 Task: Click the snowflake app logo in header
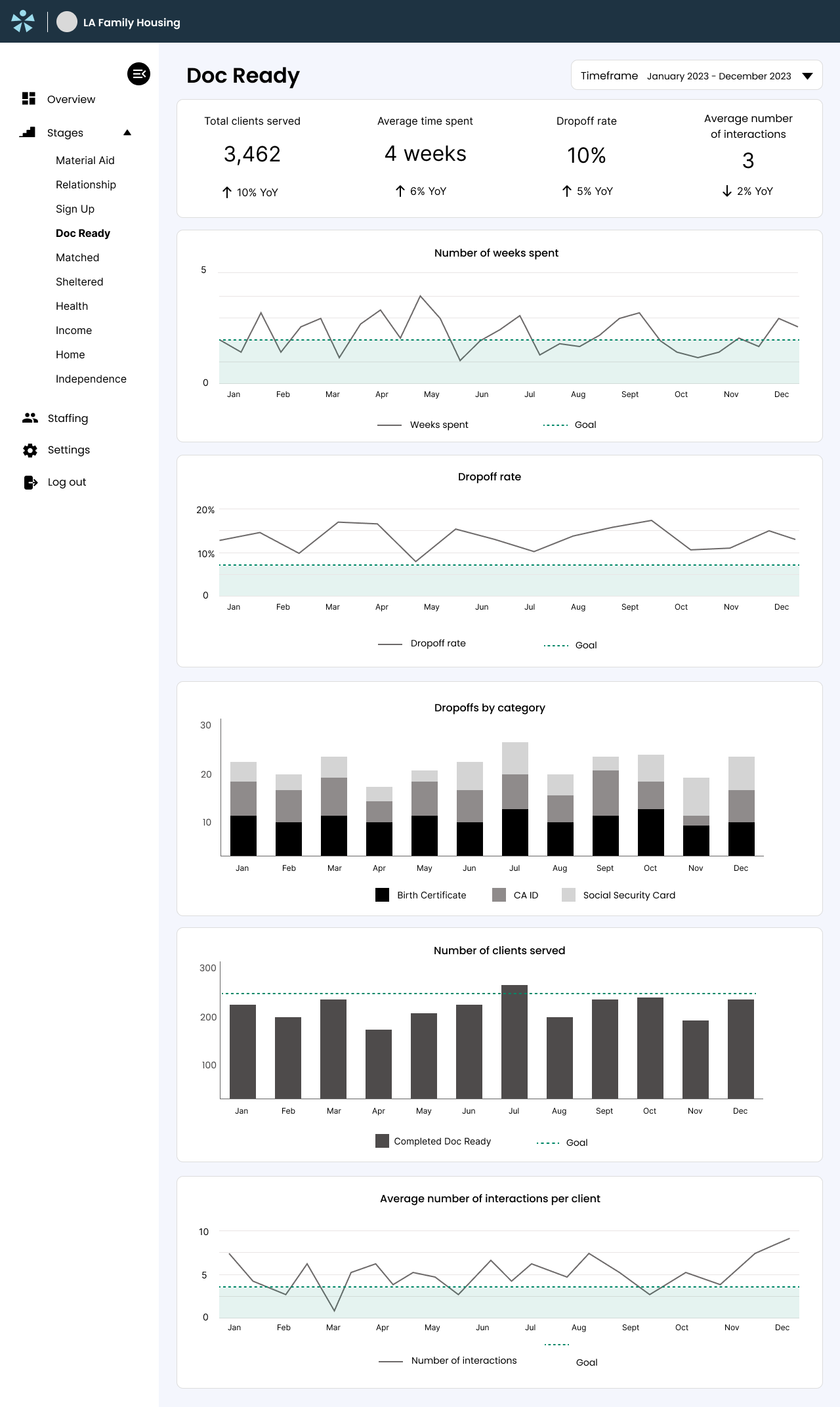[23, 21]
